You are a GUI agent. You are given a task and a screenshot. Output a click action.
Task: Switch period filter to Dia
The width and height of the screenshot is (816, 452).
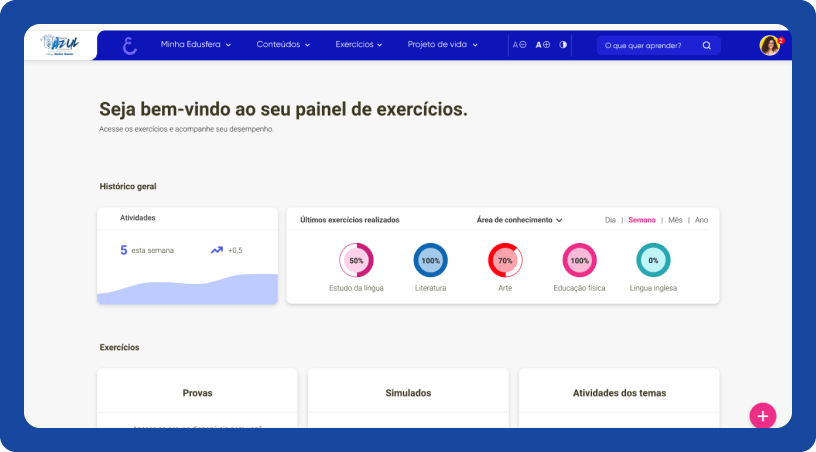coord(610,220)
